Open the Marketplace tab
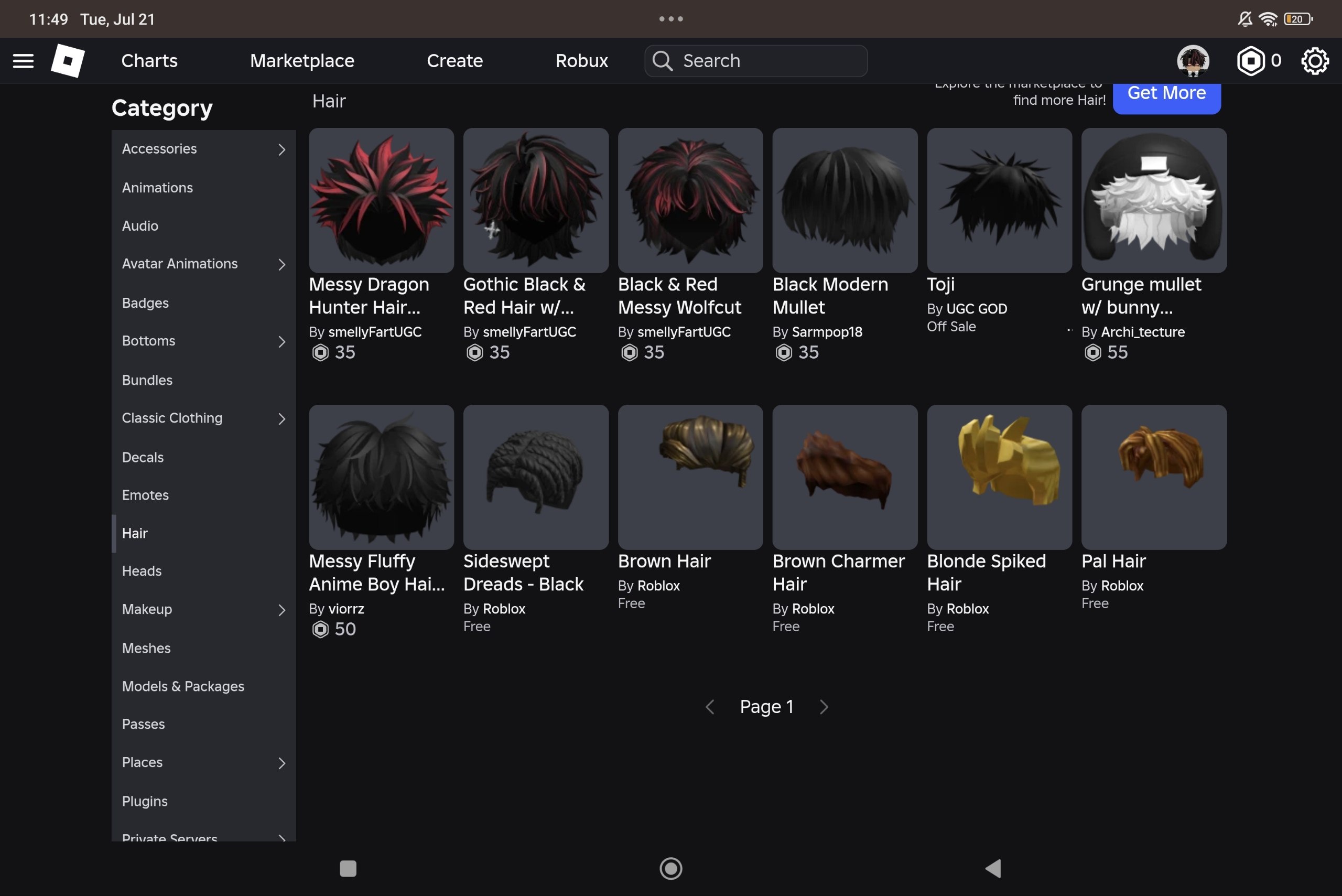This screenshot has width=1342, height=896. point(302,61)
